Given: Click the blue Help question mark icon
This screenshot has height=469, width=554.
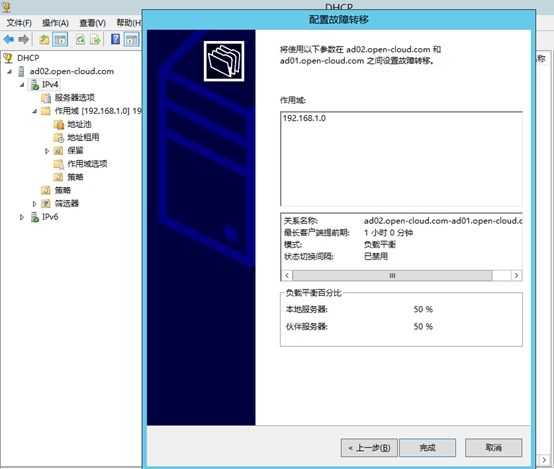Looking at the screenshot, I should click(115, 39).
